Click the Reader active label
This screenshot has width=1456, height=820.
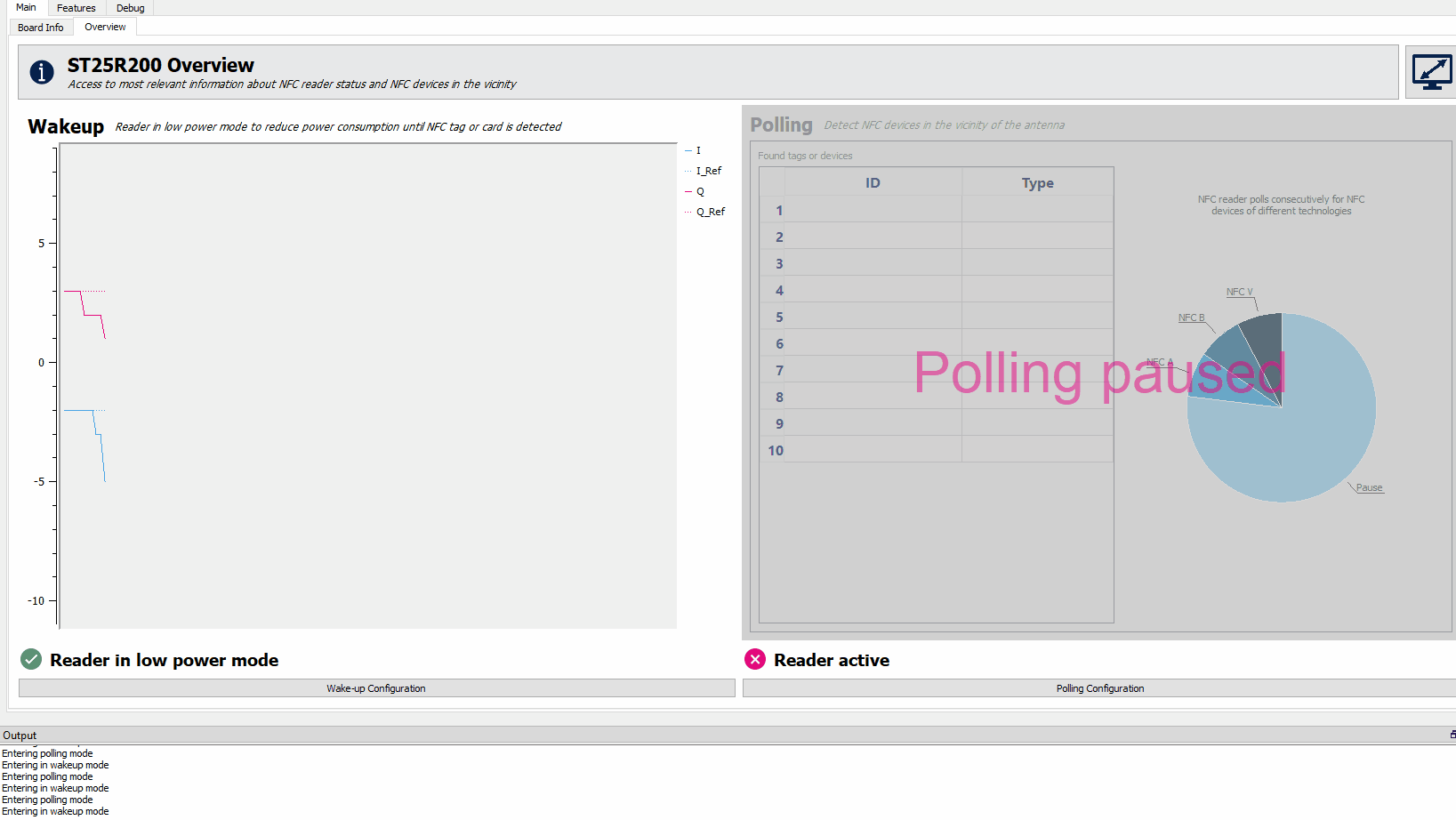(x=832, y=660)
